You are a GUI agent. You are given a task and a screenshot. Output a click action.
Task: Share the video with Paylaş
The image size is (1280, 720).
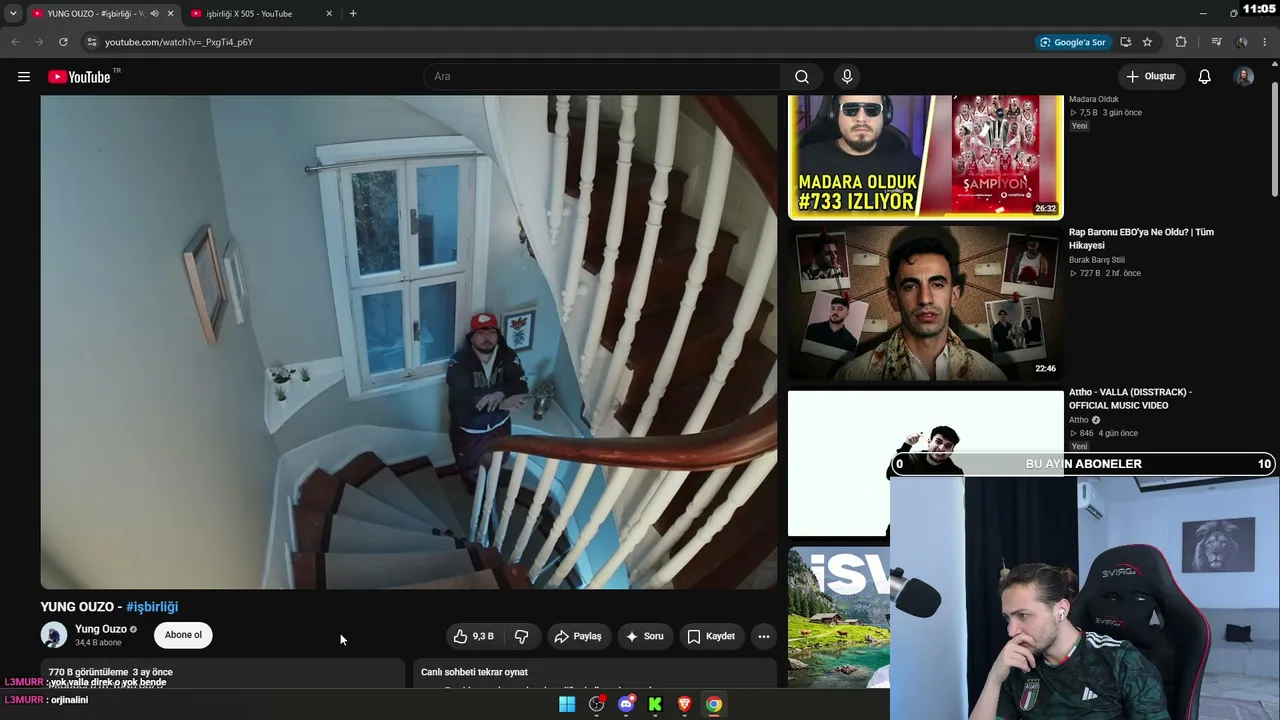578,636
